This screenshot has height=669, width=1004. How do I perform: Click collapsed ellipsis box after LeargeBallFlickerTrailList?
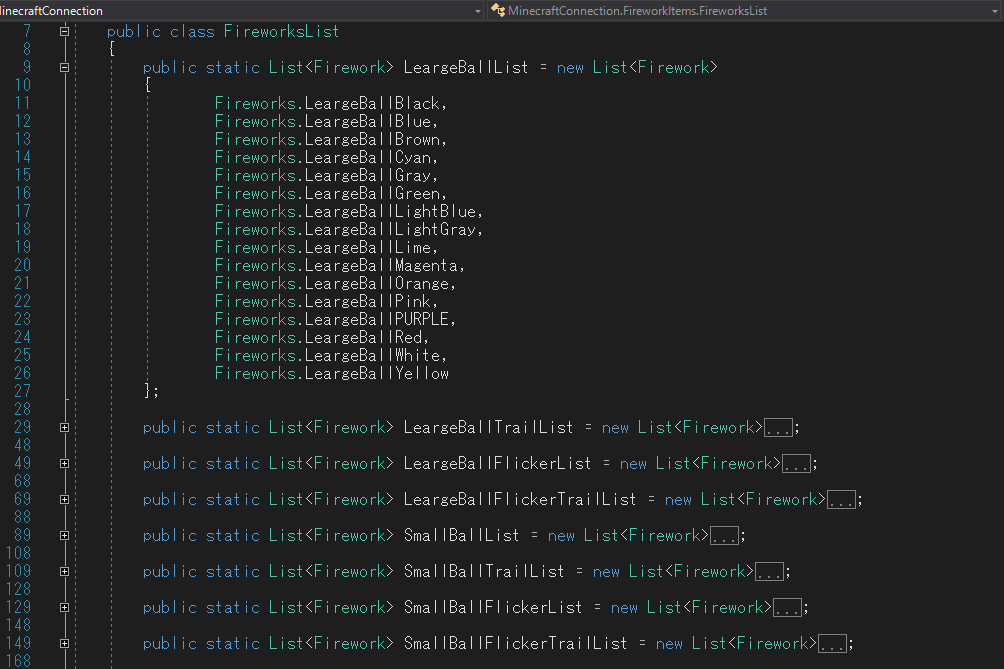click(841, 499)
